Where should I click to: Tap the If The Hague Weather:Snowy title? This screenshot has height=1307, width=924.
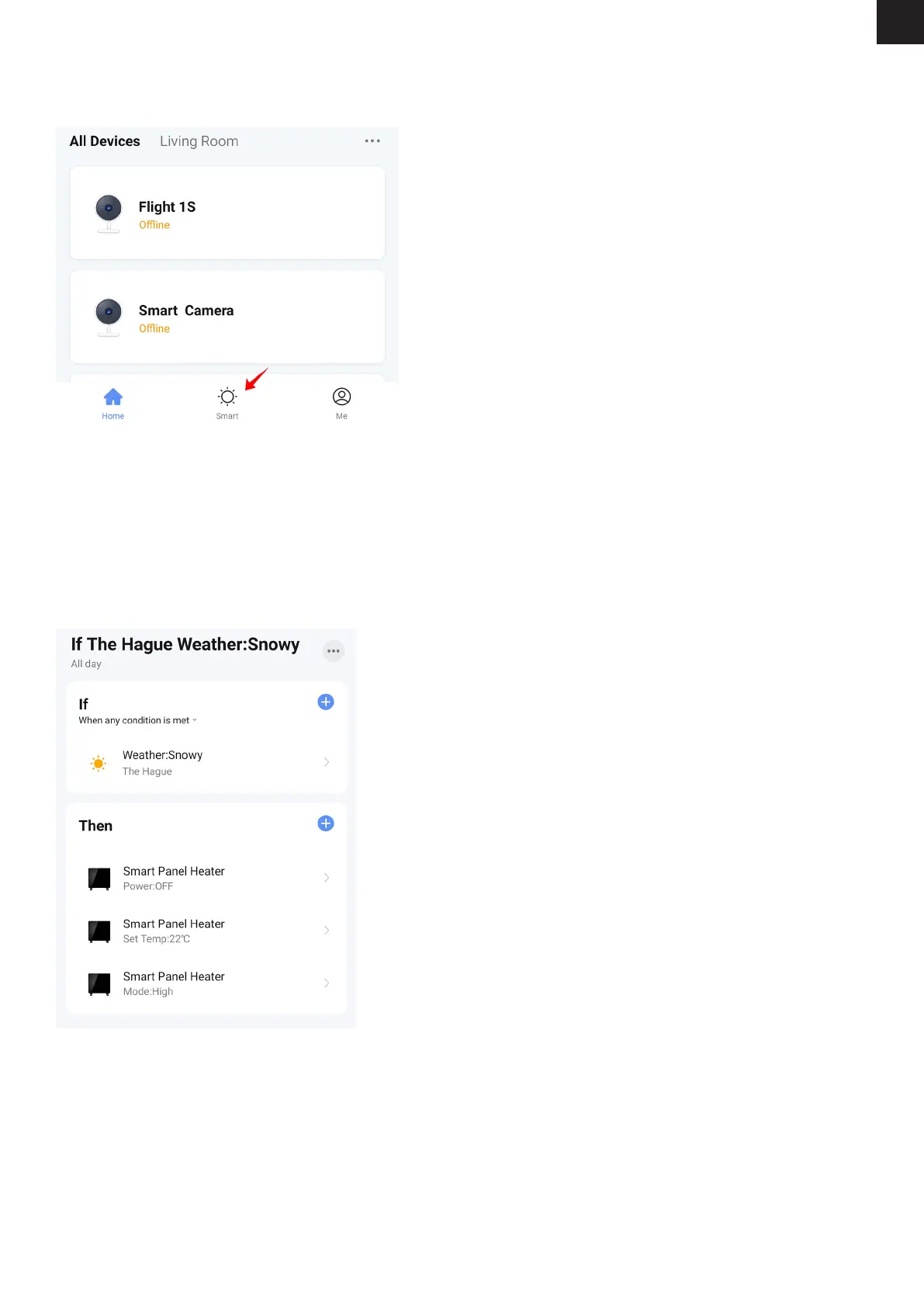click(185, 644)
